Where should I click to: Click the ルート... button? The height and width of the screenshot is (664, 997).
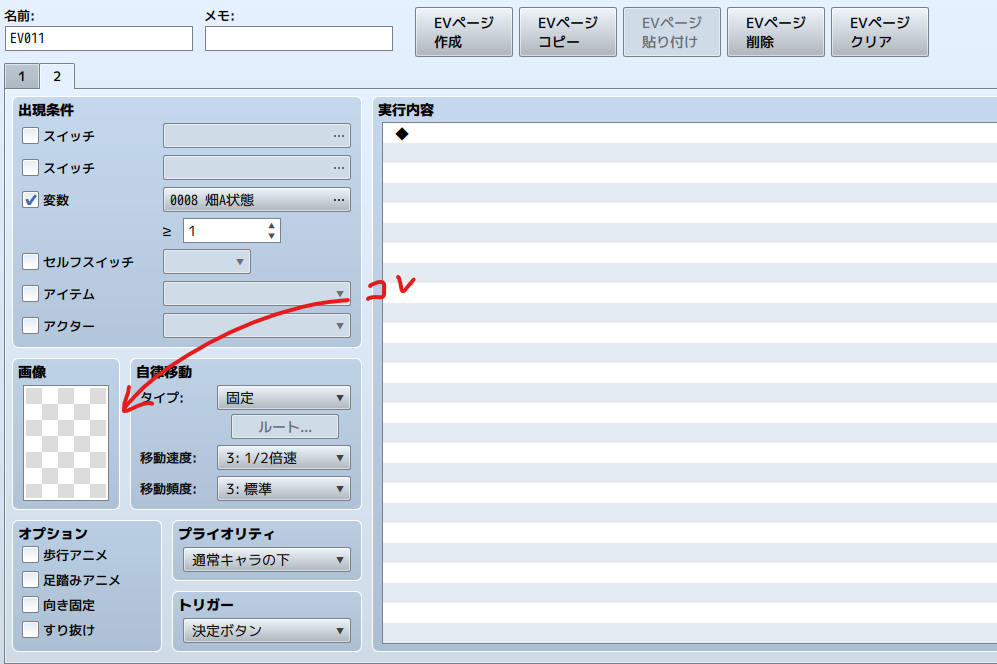tap(285, 427)
